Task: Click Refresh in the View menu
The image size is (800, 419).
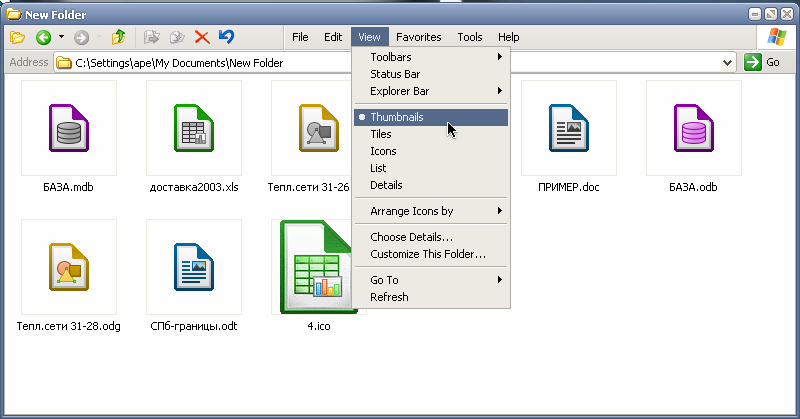Action: click(389, 297)
